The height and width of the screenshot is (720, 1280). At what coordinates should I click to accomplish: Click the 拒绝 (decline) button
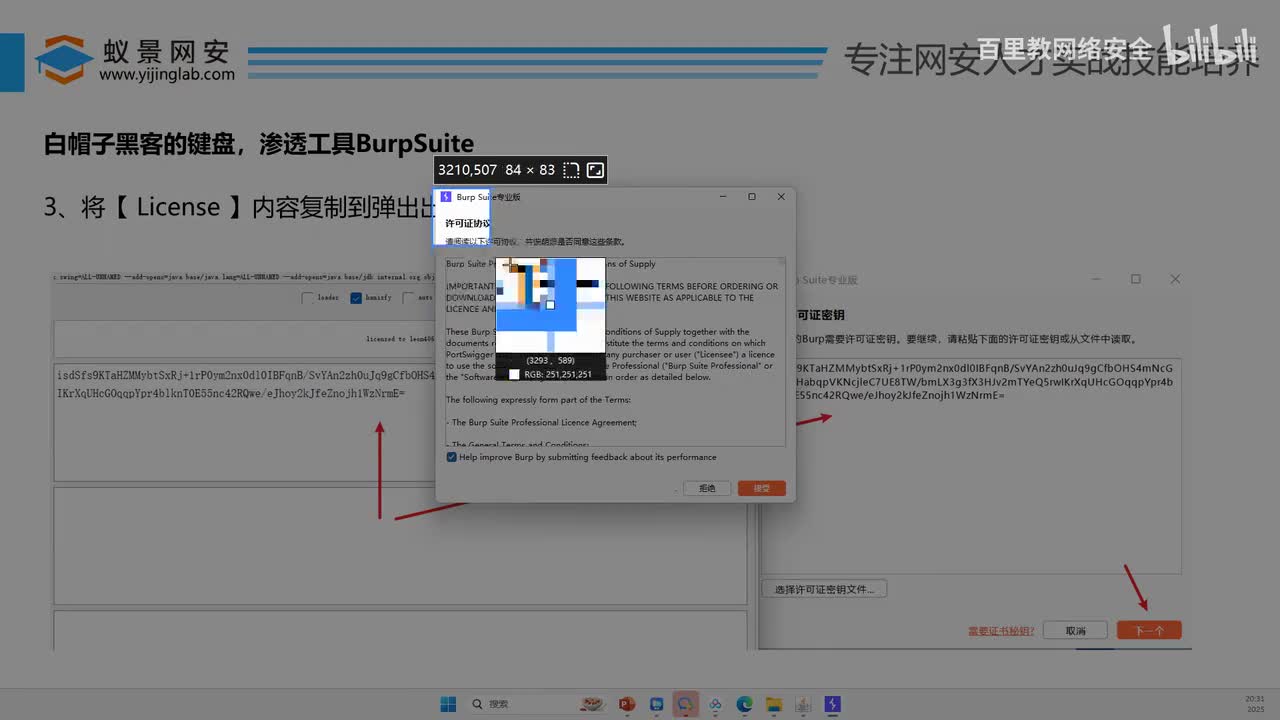pos(707,488)
